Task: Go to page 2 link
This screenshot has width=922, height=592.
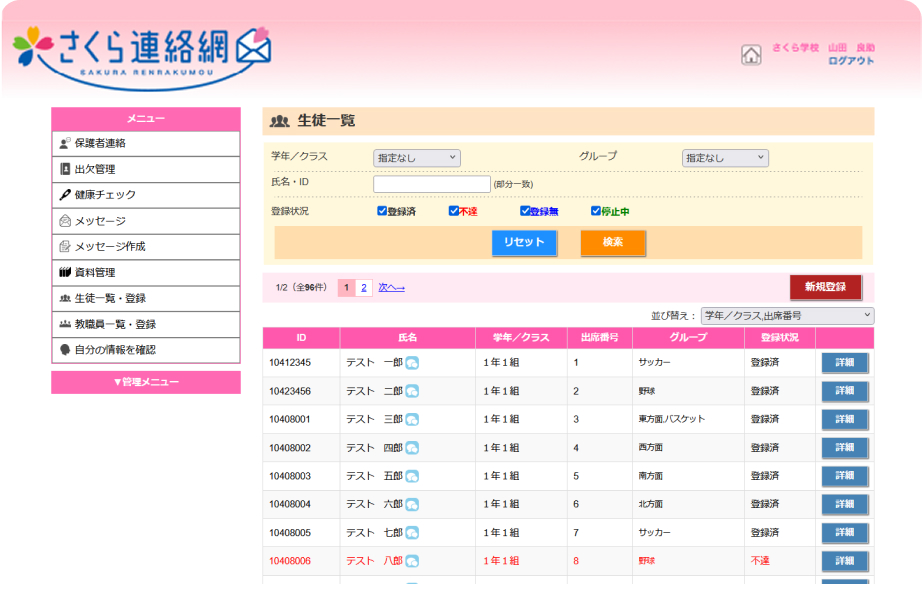Action: tap(364, 287)
